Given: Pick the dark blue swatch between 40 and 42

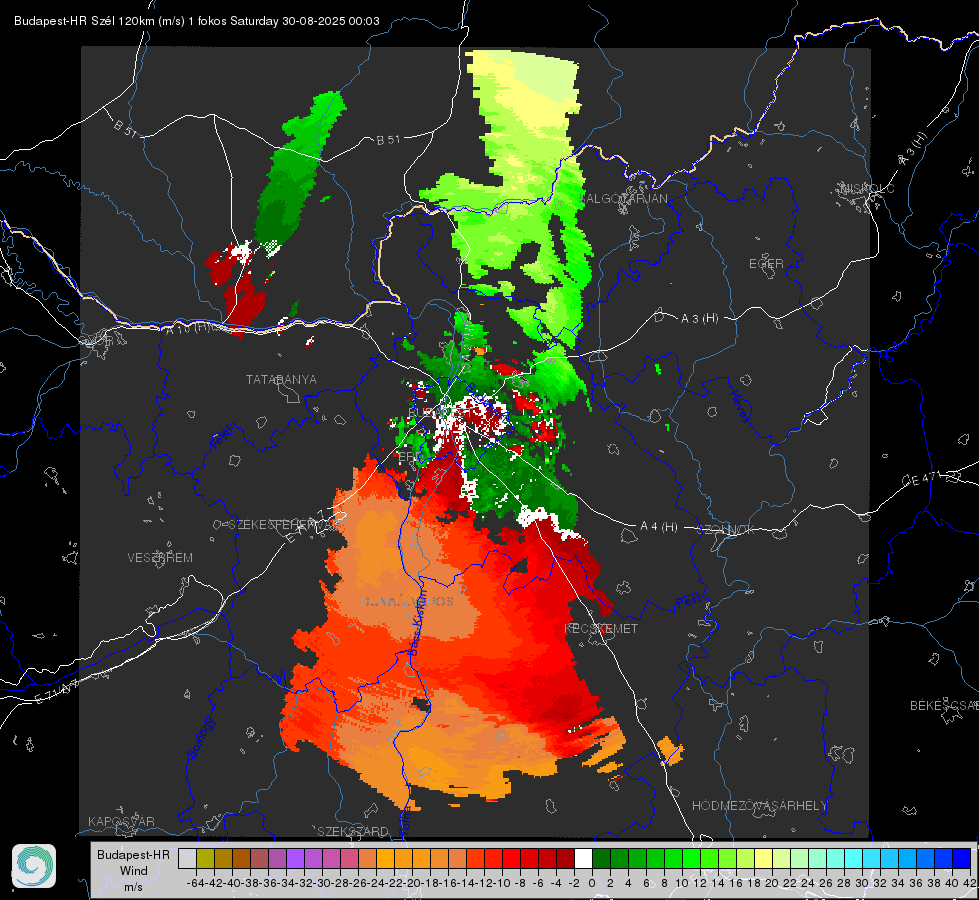Looking at the screenshot, I should click(962, 858).
